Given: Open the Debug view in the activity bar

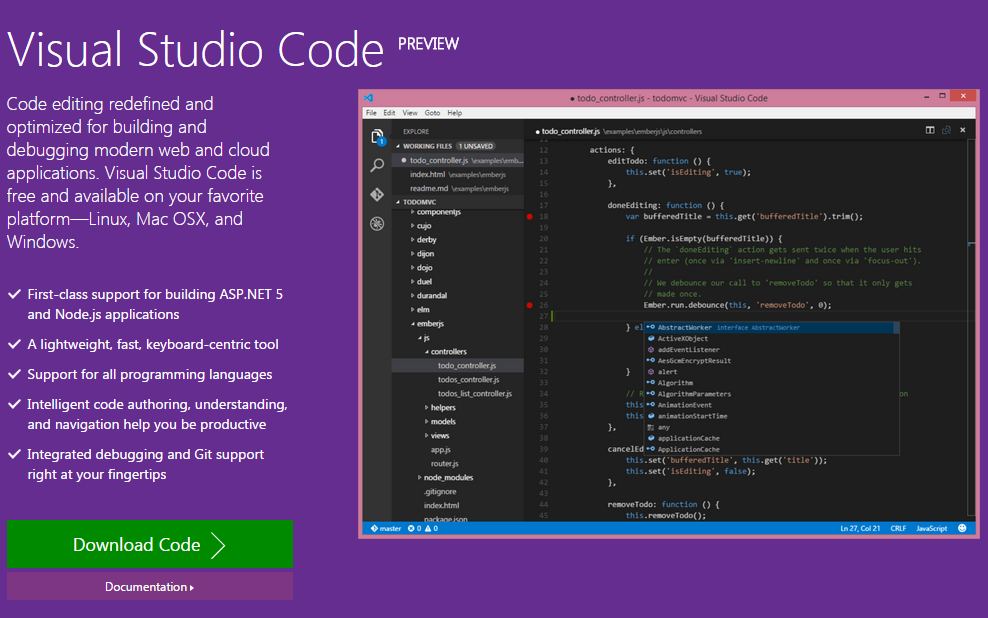Looking at the screenshot, I should point(377,223).
